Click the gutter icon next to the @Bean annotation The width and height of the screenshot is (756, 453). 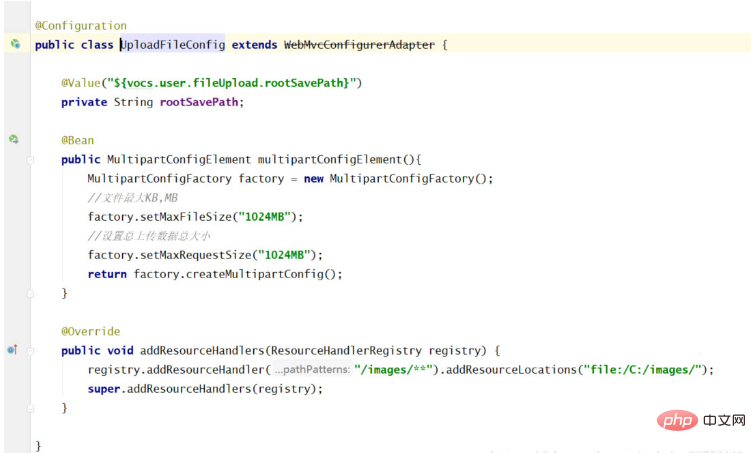pyautogui.click(x=14, y=139)
